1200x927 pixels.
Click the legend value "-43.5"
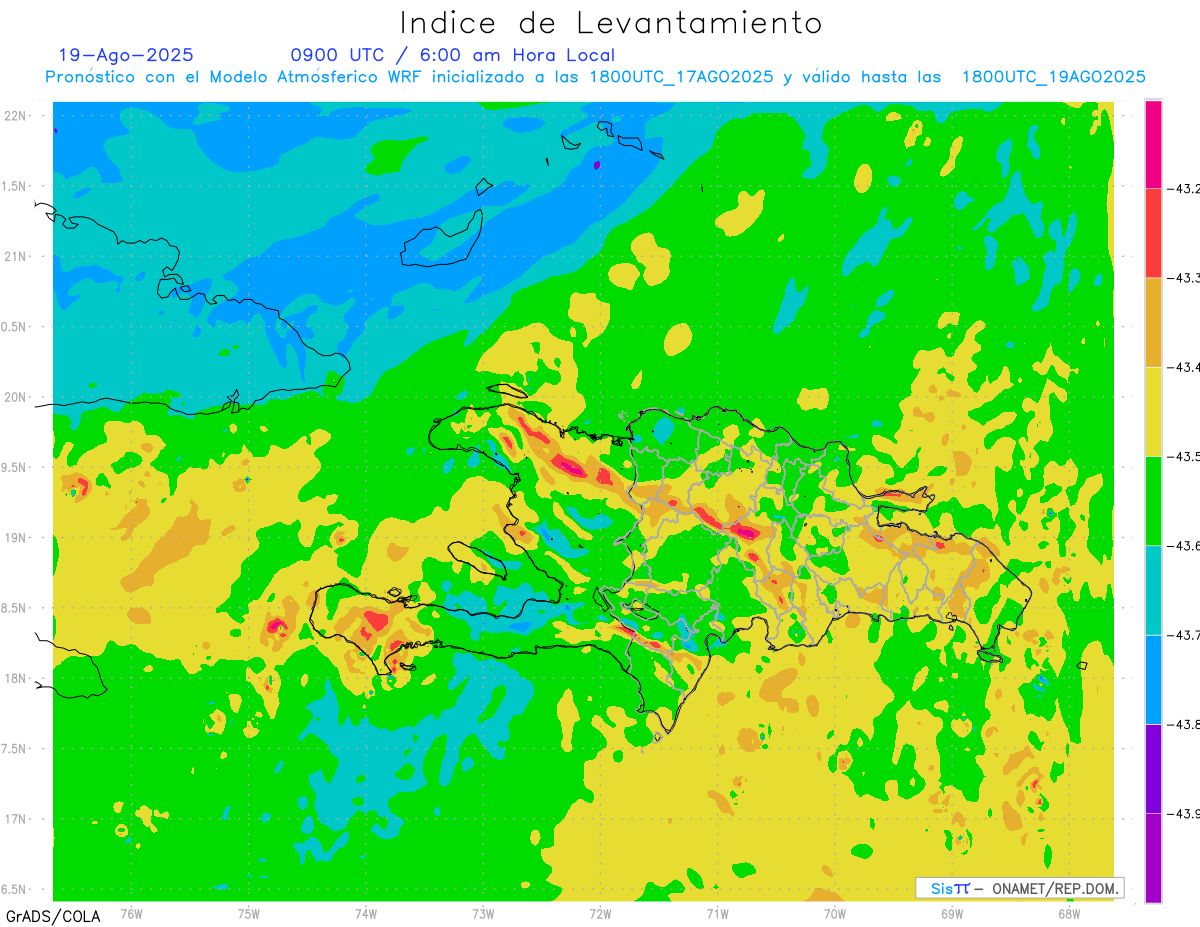pyautogui.click(x=1185, y=457)
